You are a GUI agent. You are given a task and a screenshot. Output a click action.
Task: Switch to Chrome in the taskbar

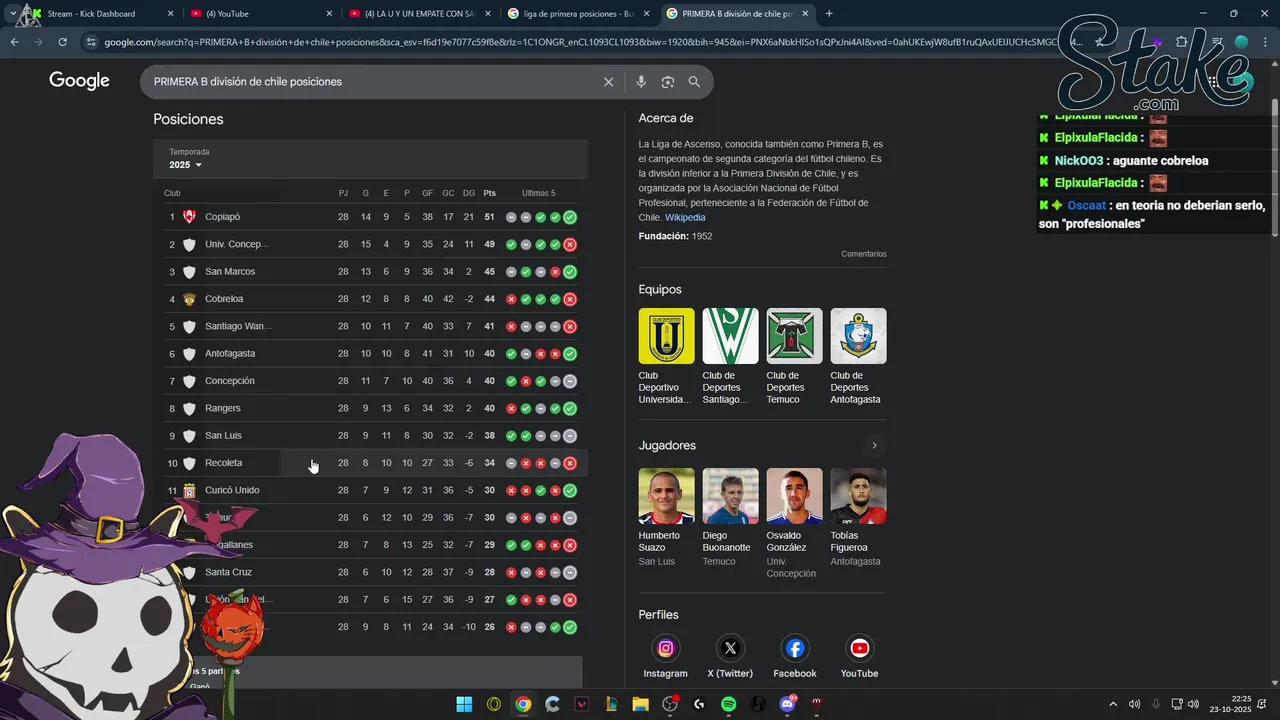click(523, 704)
